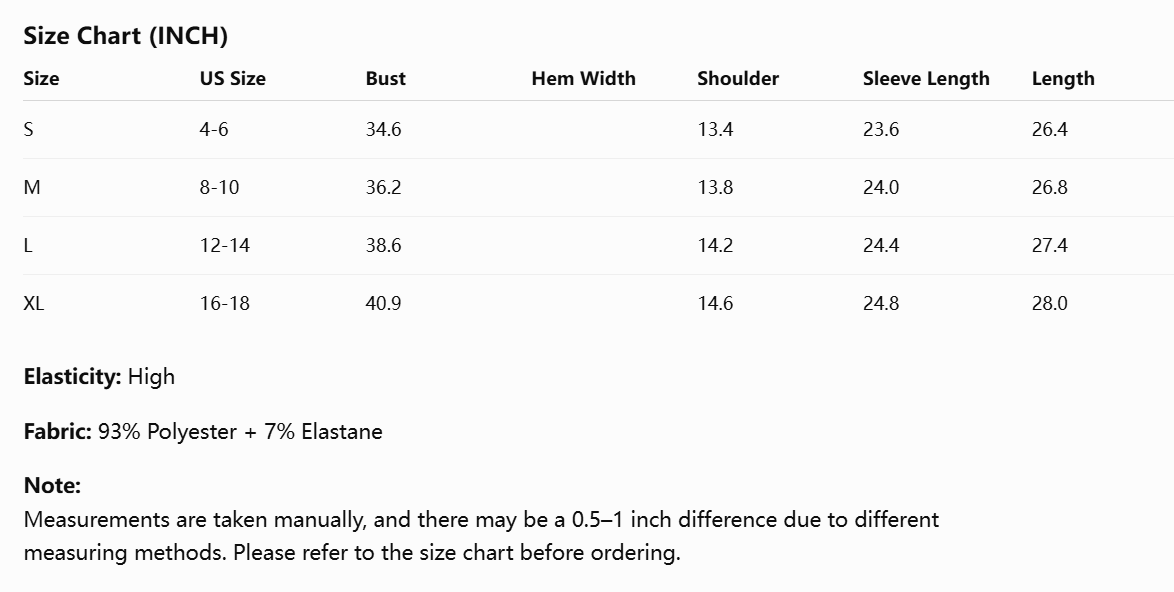1174x592 pixels.
Task: Click the S size row label
Action: (x=28, y=129)
